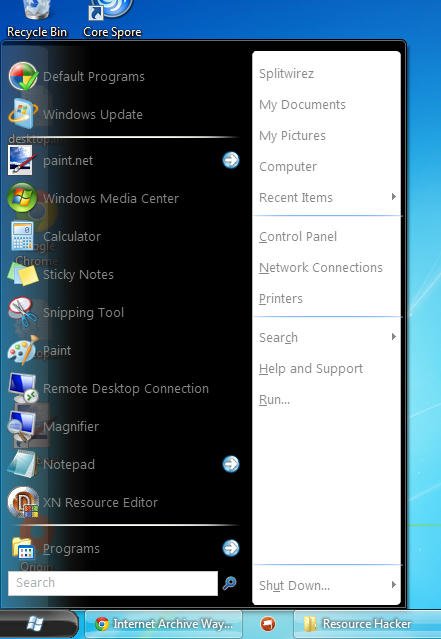Screen dimensions: 441x639
Task: Click the Magnifier label
Action: [x=71, y=427]
